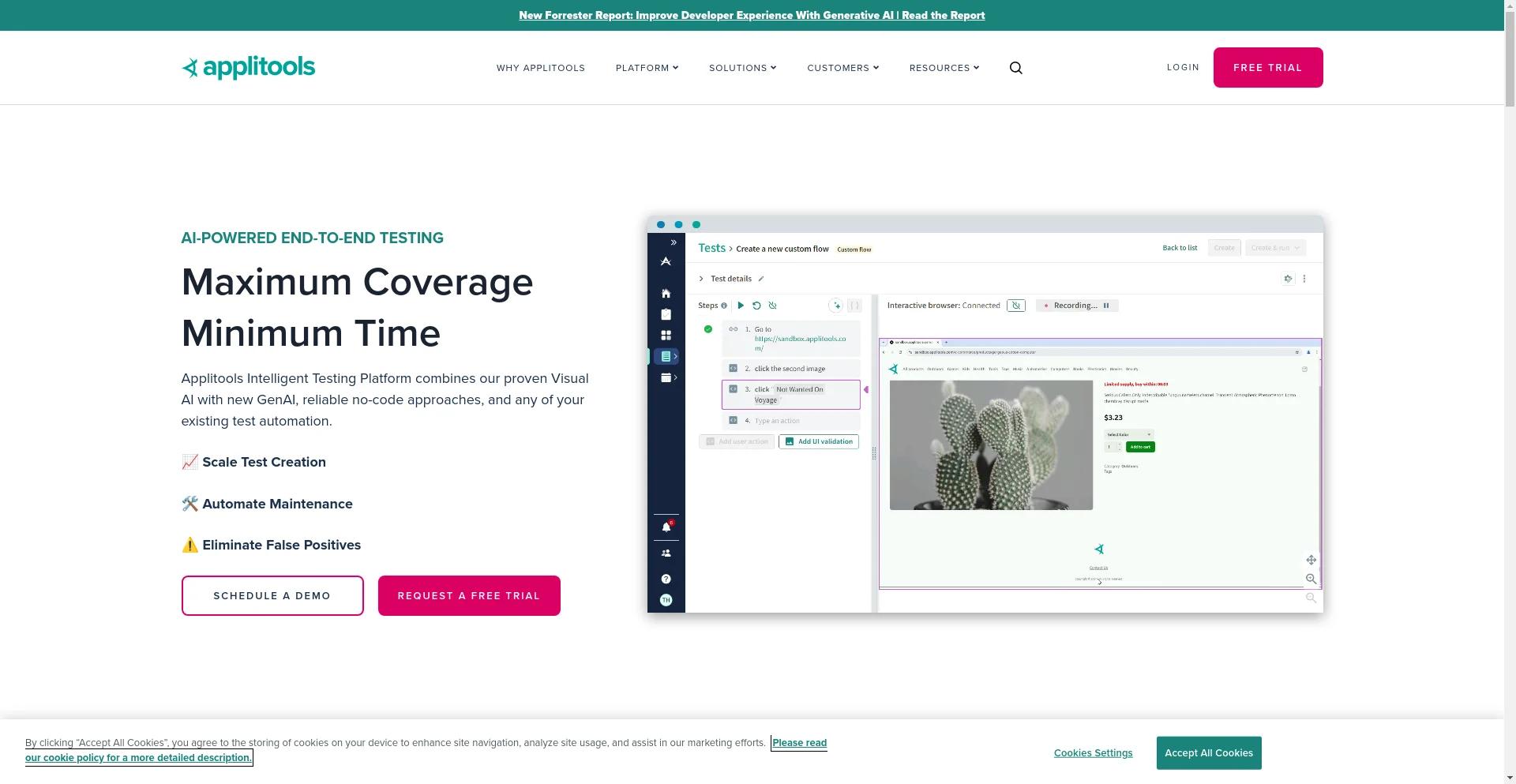1516x784 pixels.
Task: Click the TH user avatar in the sidebar
Action: click(x=666, y=600)
